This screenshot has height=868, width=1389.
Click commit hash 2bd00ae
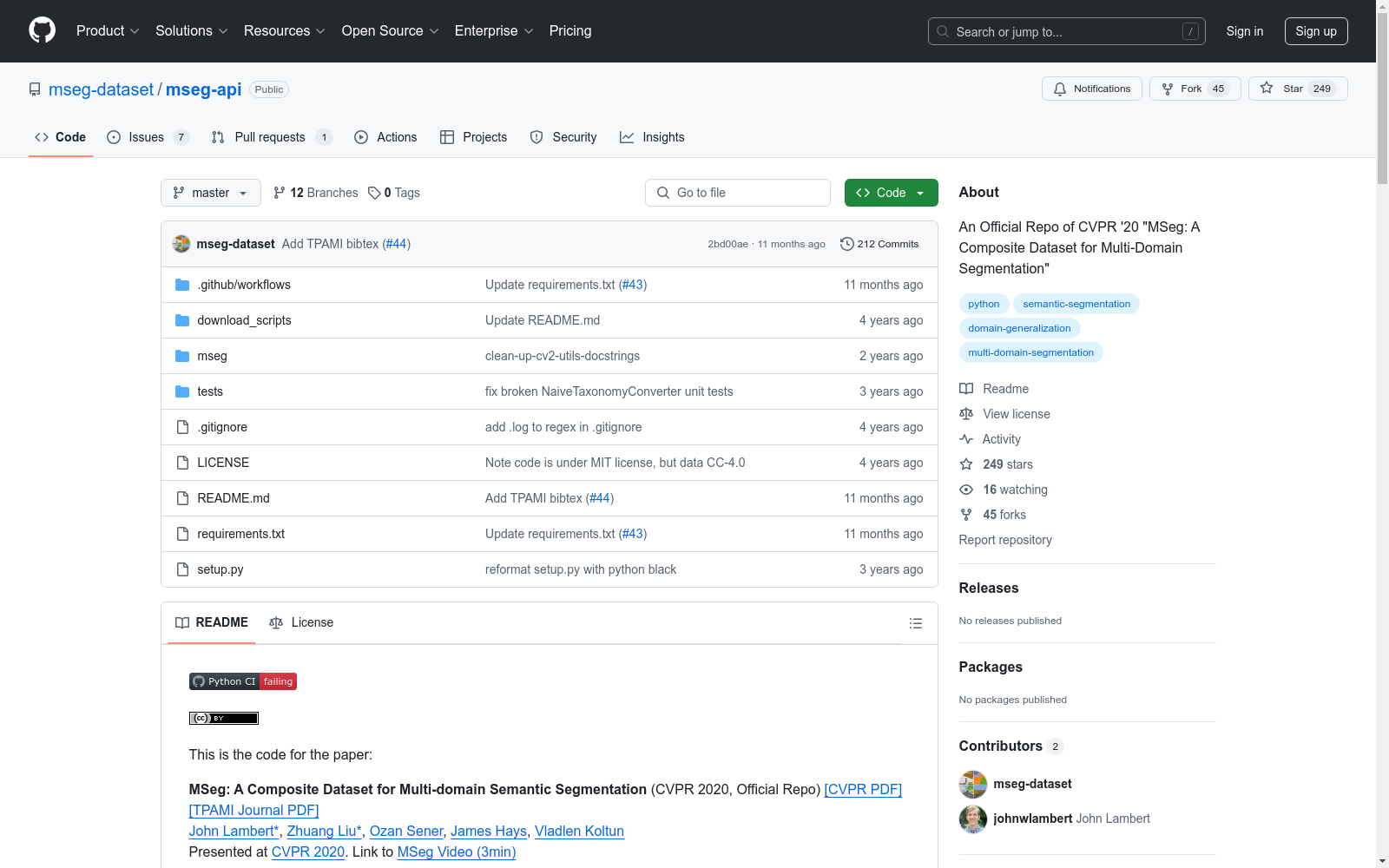click(x=727, y=244)
